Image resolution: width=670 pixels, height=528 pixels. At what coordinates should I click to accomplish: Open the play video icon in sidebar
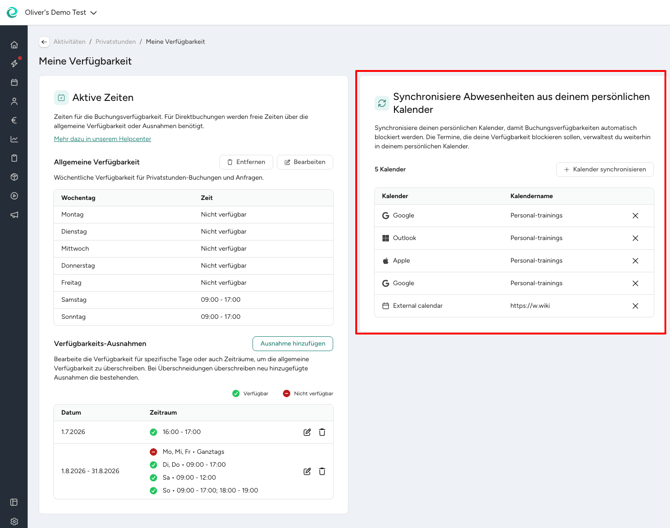tap(14, 196)
